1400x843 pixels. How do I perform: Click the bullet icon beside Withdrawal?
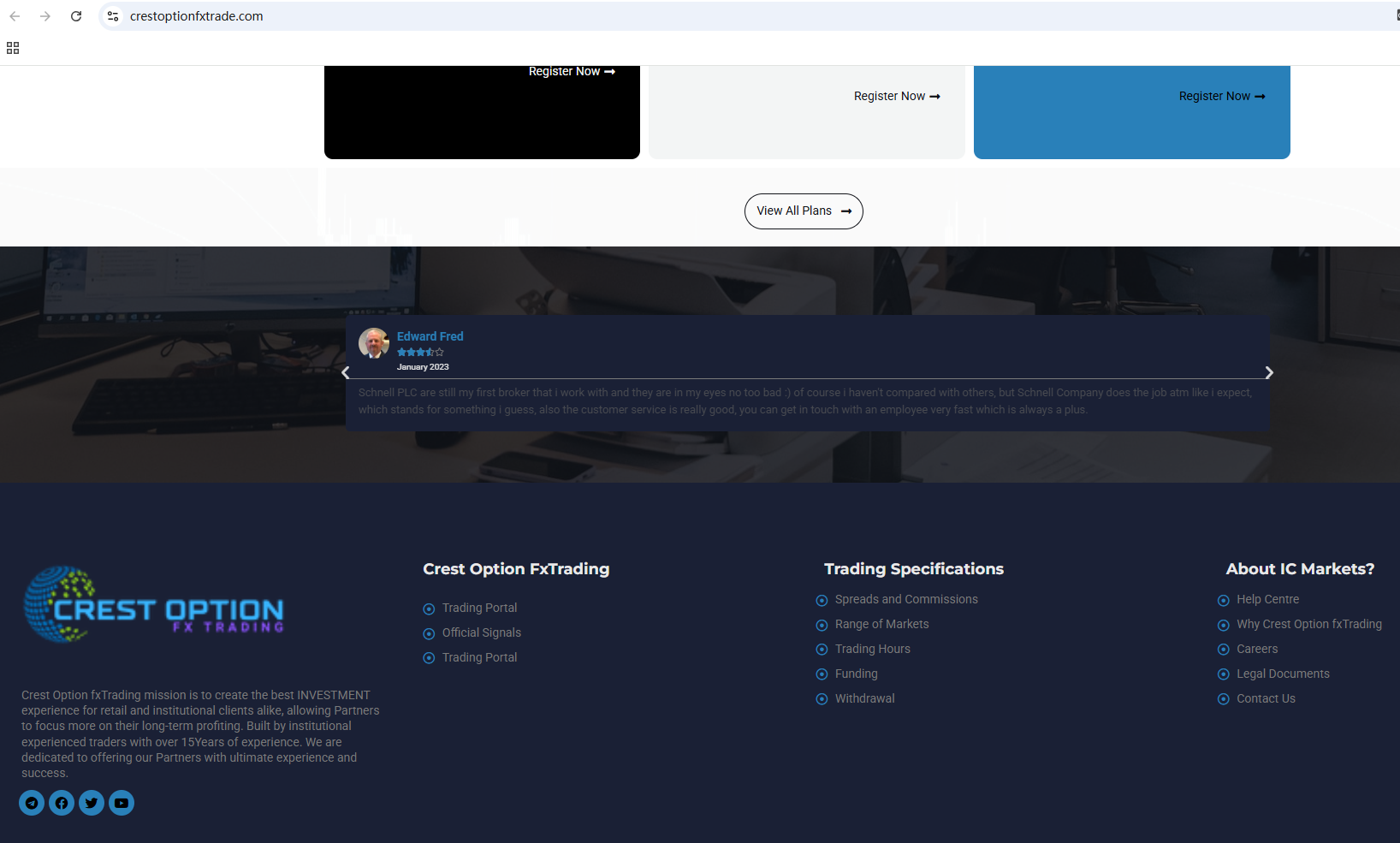point(822,699)
